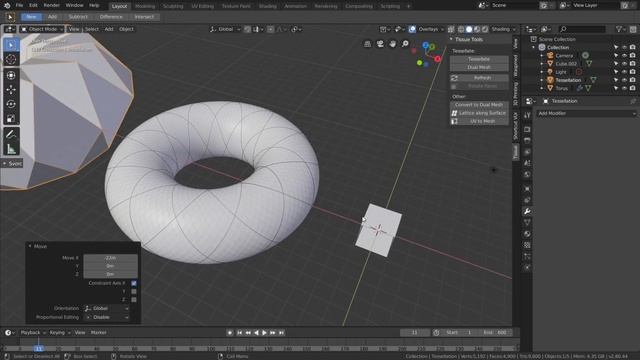This screenshot has height=360, width=640.
Task: Select the Measure tool
Action: click(x=11, y=149)
